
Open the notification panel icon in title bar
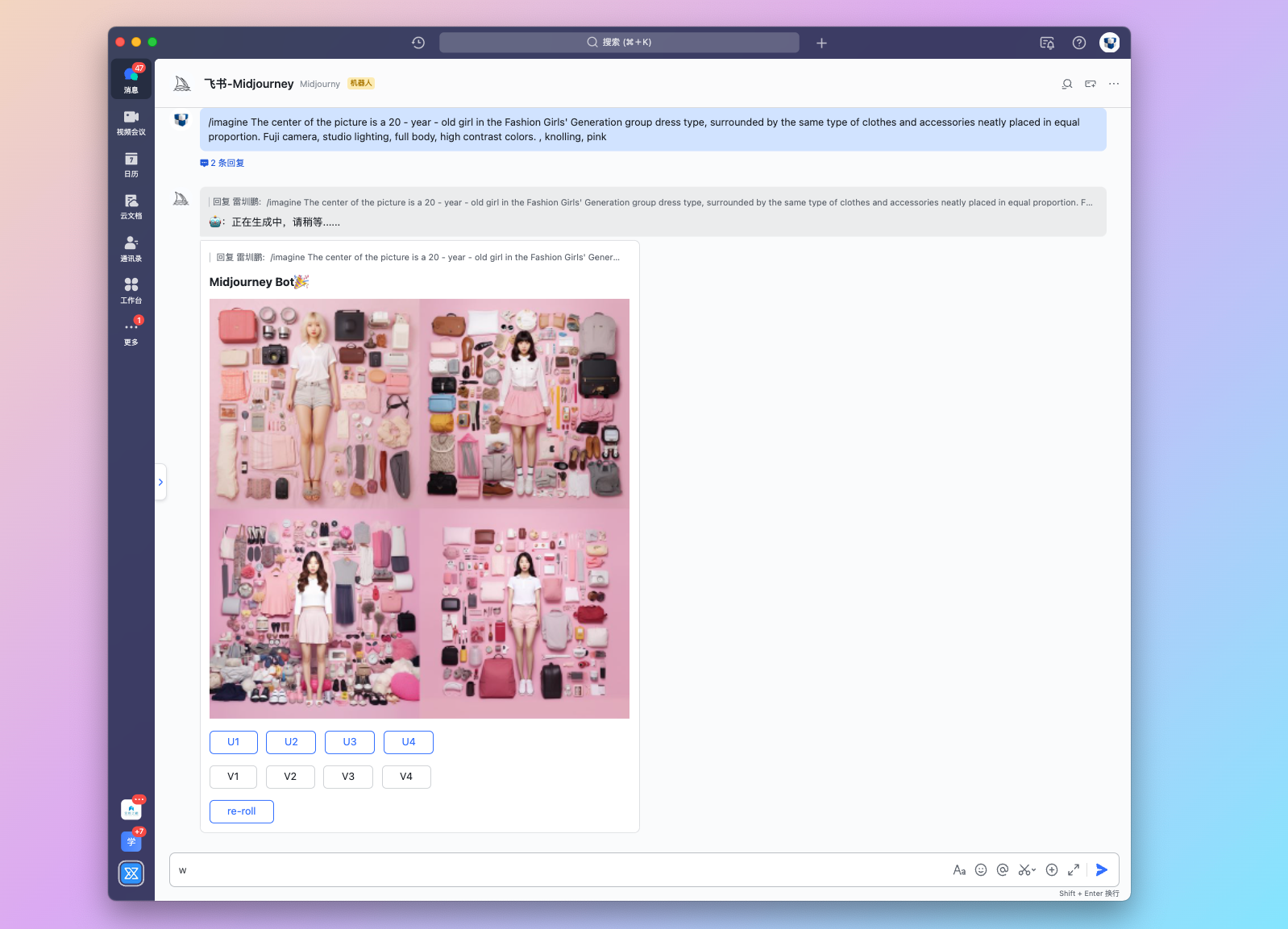click(1047, 43)
